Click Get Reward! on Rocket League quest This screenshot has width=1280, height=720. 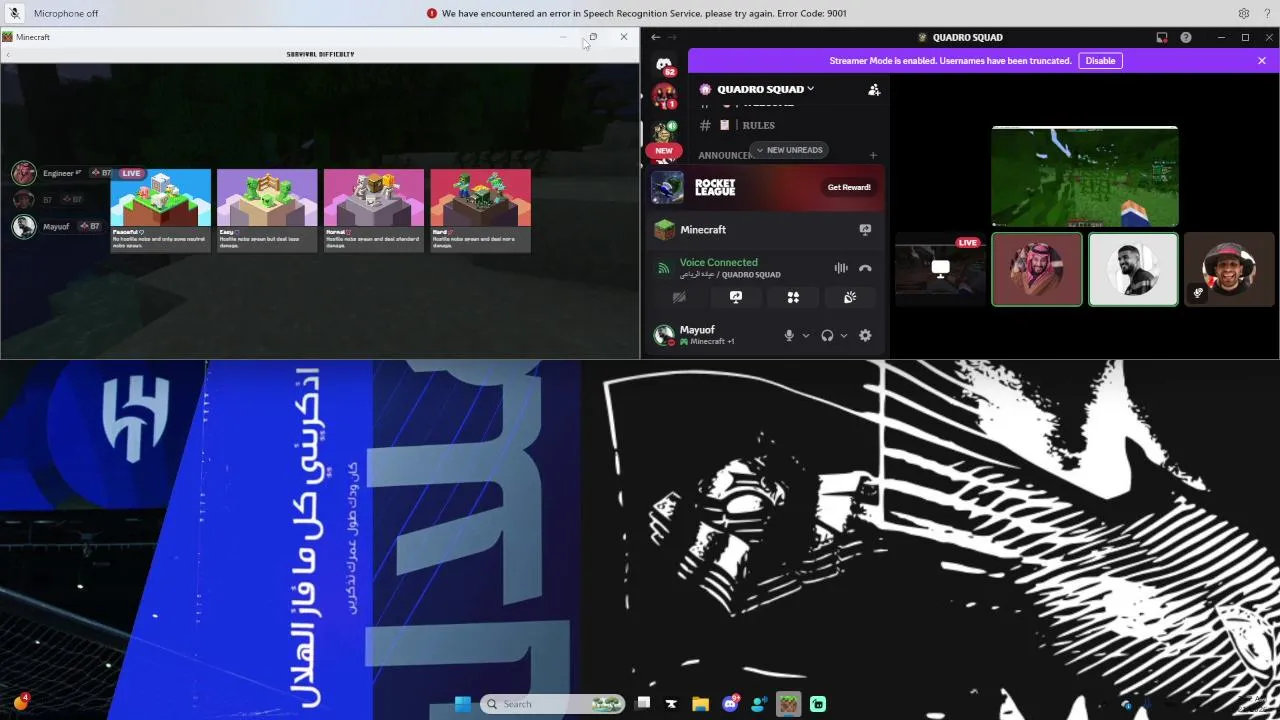click(849, 187)
